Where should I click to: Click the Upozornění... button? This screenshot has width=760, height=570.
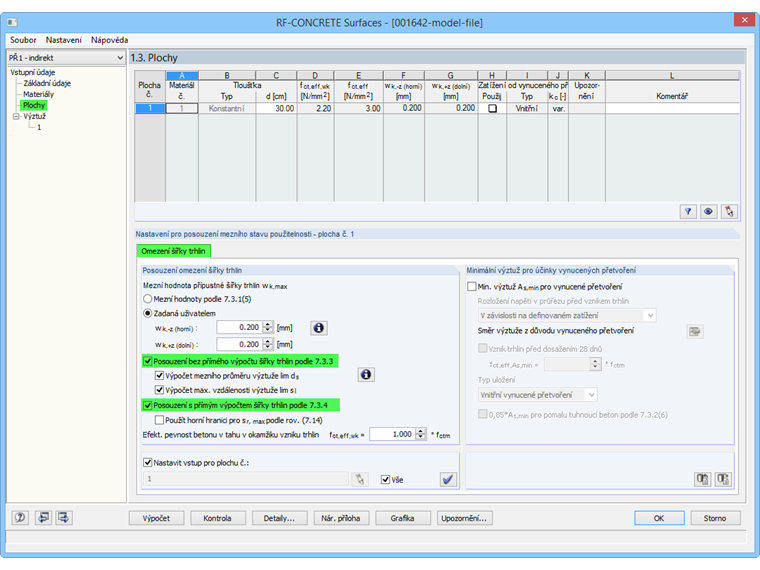click(464, 518)
